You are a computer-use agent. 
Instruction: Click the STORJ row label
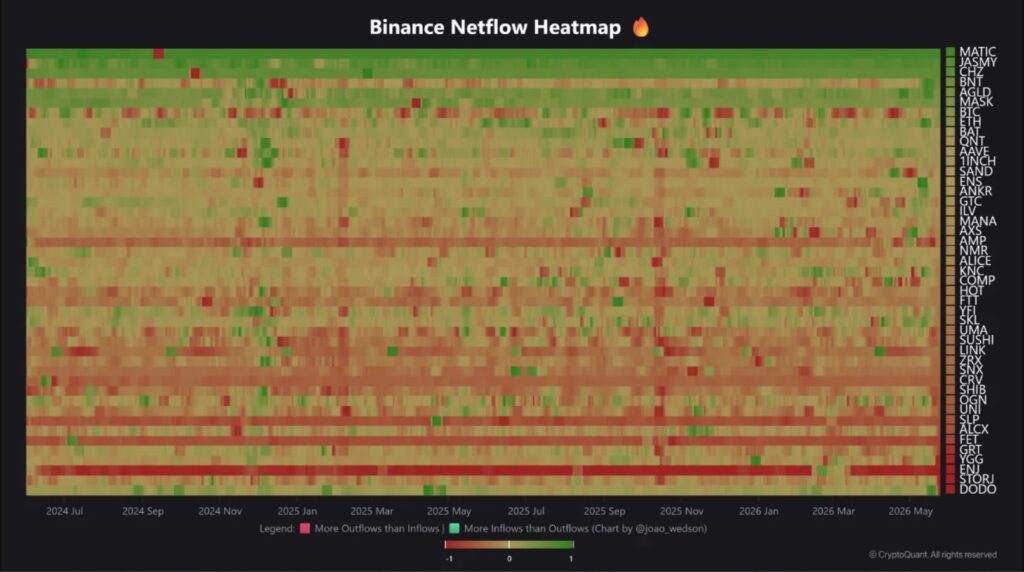[976, 479]
